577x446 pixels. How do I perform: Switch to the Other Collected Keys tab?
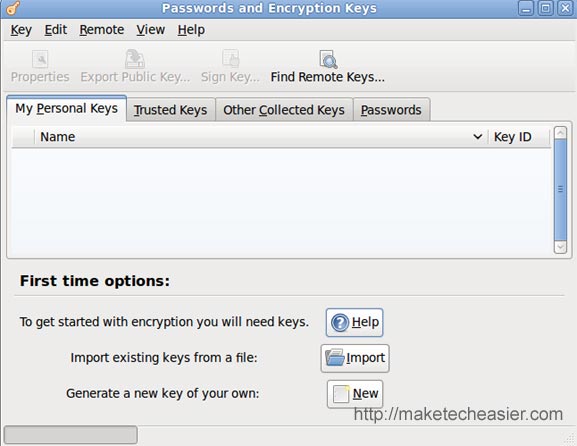click(284, 110)
